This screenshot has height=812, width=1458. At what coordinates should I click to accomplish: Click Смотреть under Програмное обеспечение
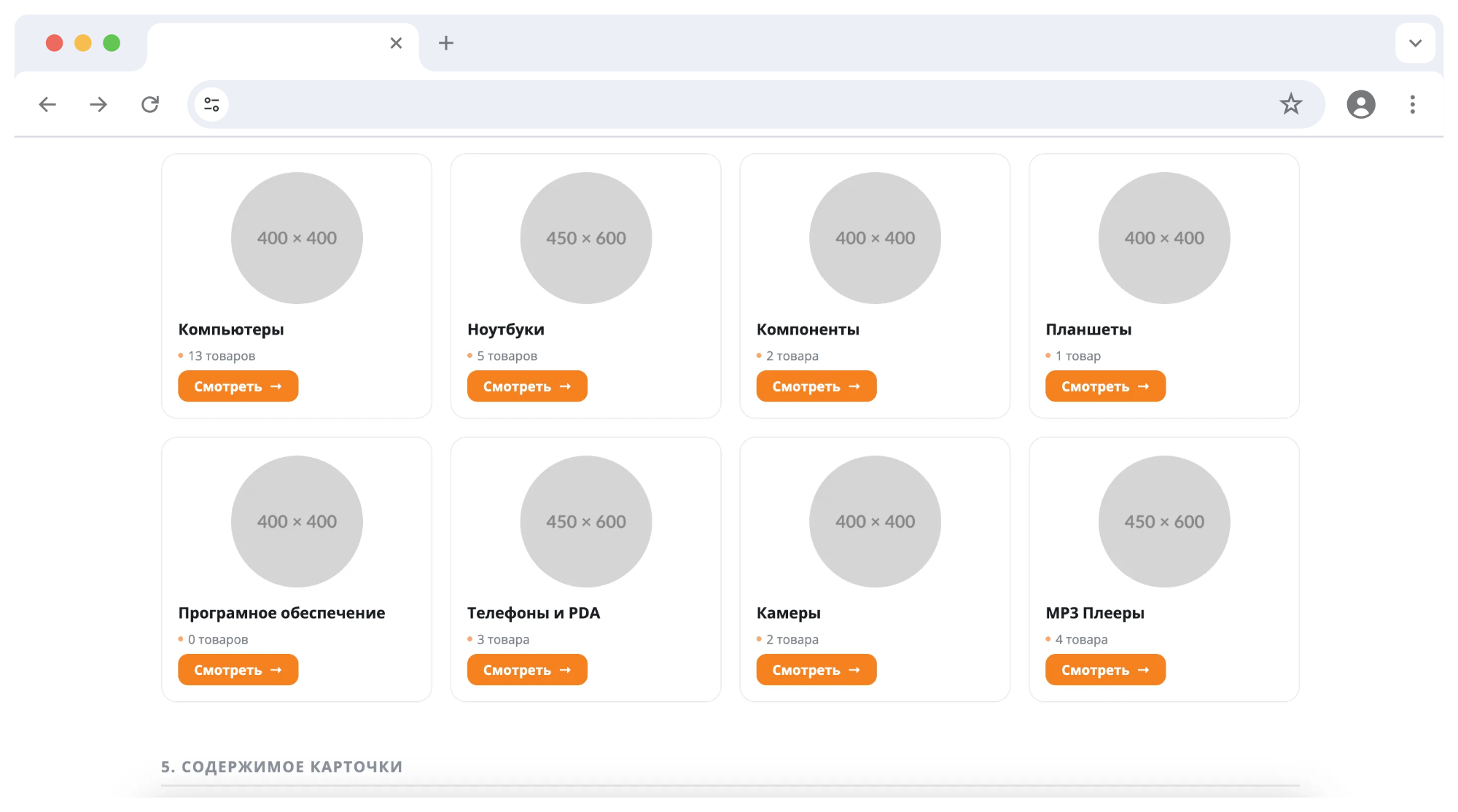pos(238,670)
